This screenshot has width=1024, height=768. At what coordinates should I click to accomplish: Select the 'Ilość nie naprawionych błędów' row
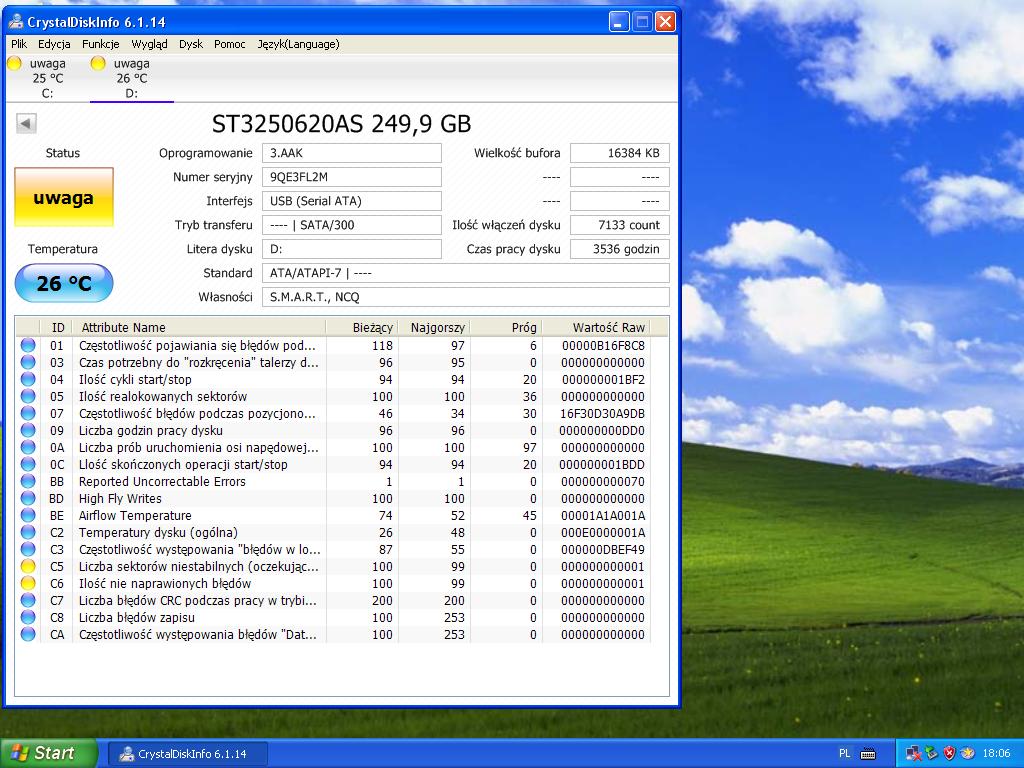[x=333, y=583]
